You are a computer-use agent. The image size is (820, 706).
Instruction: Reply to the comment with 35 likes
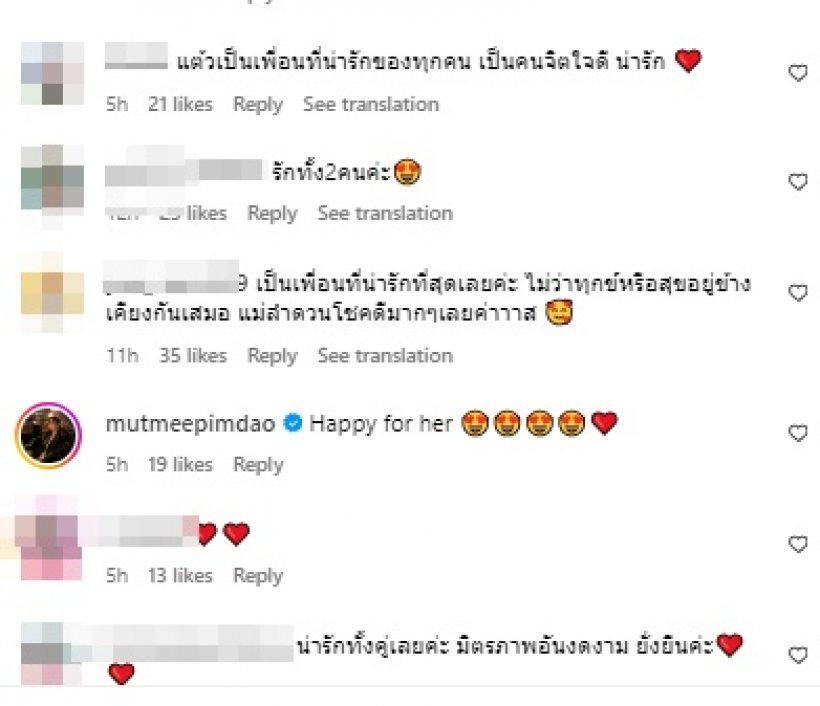[272, 356]
